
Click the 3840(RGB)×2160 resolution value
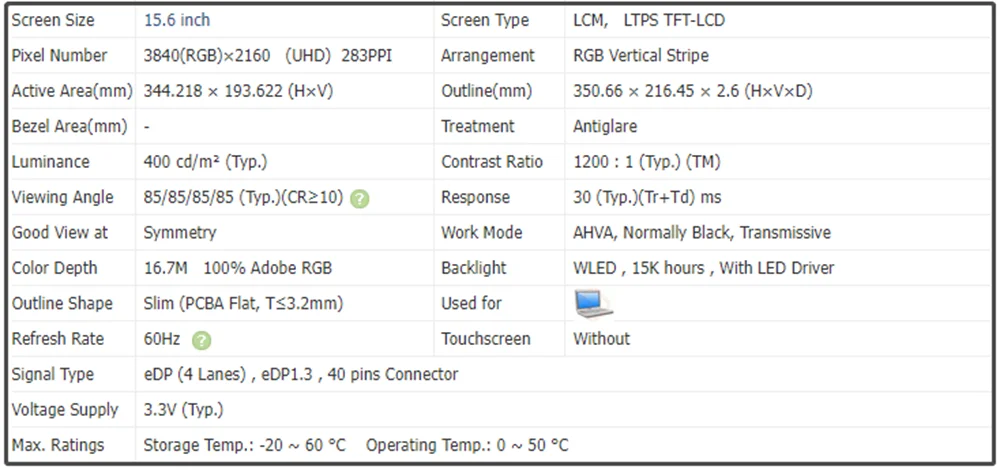click(207, 56)
